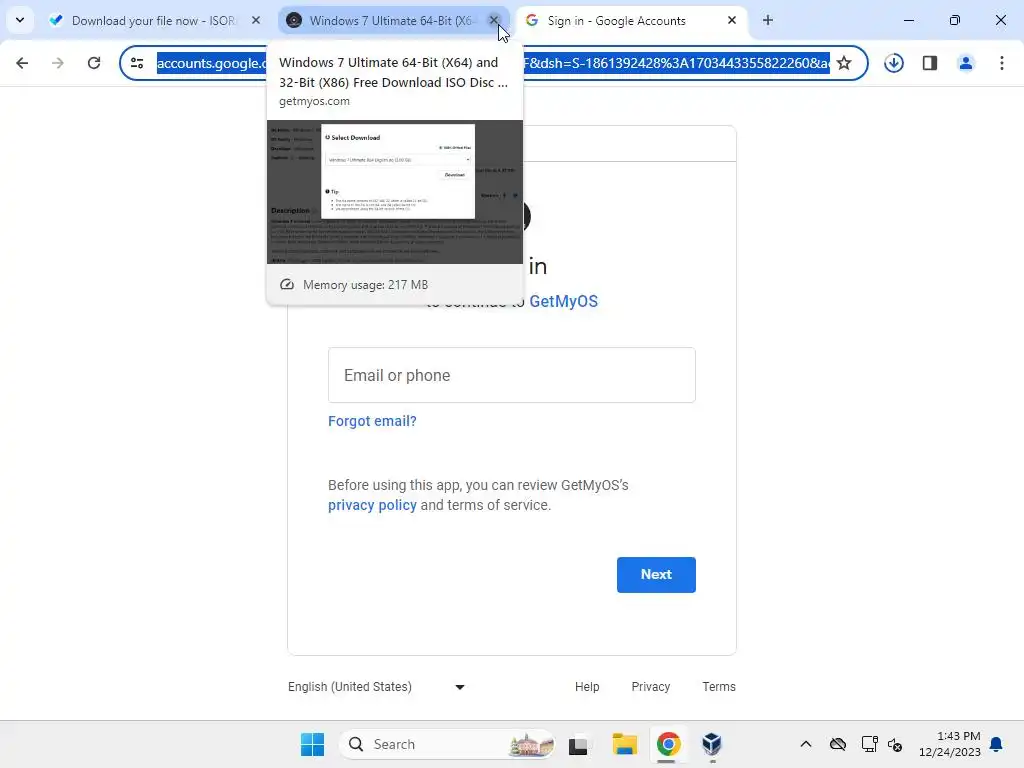Click the network display tray icon
1024x768 pixels.
pyautogui.click(x=869, y=744)
